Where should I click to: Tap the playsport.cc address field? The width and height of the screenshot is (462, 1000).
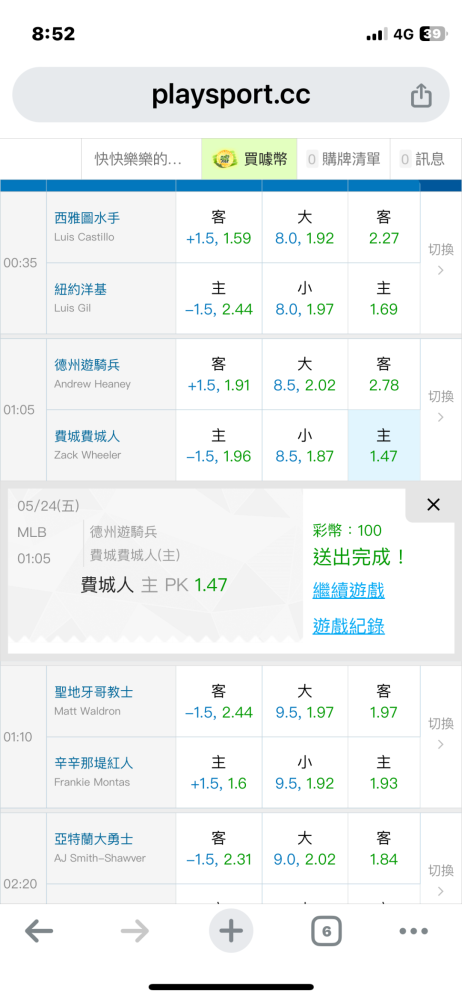(231, 95)
